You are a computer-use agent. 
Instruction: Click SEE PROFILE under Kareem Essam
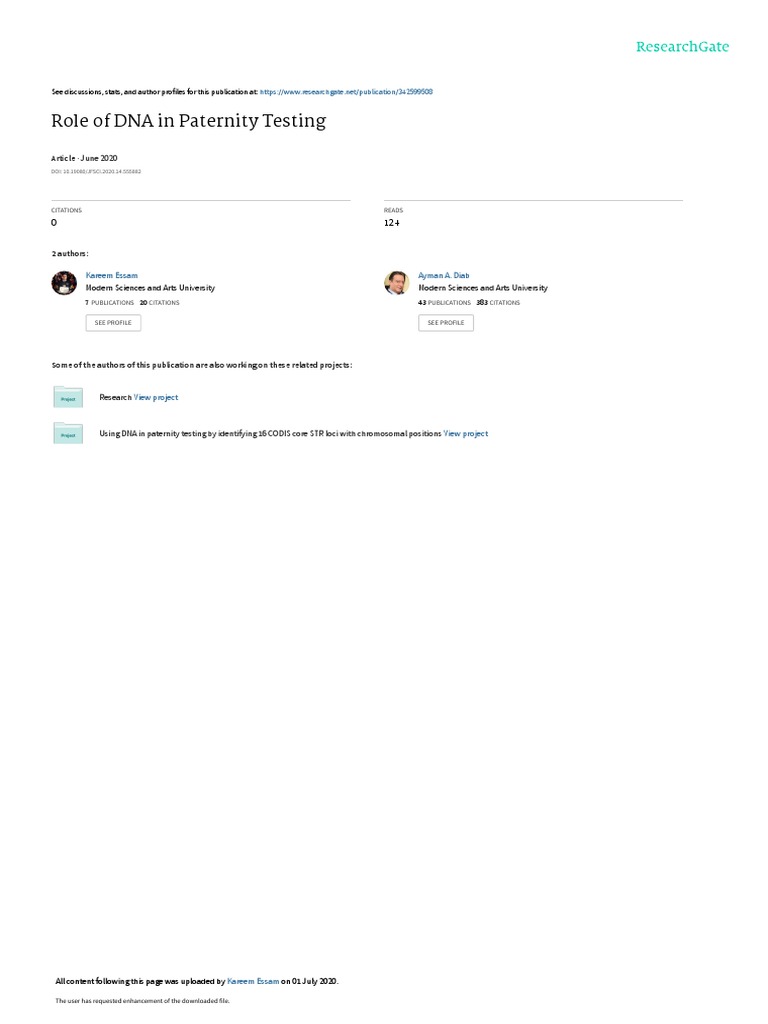[x=113, y=323]
